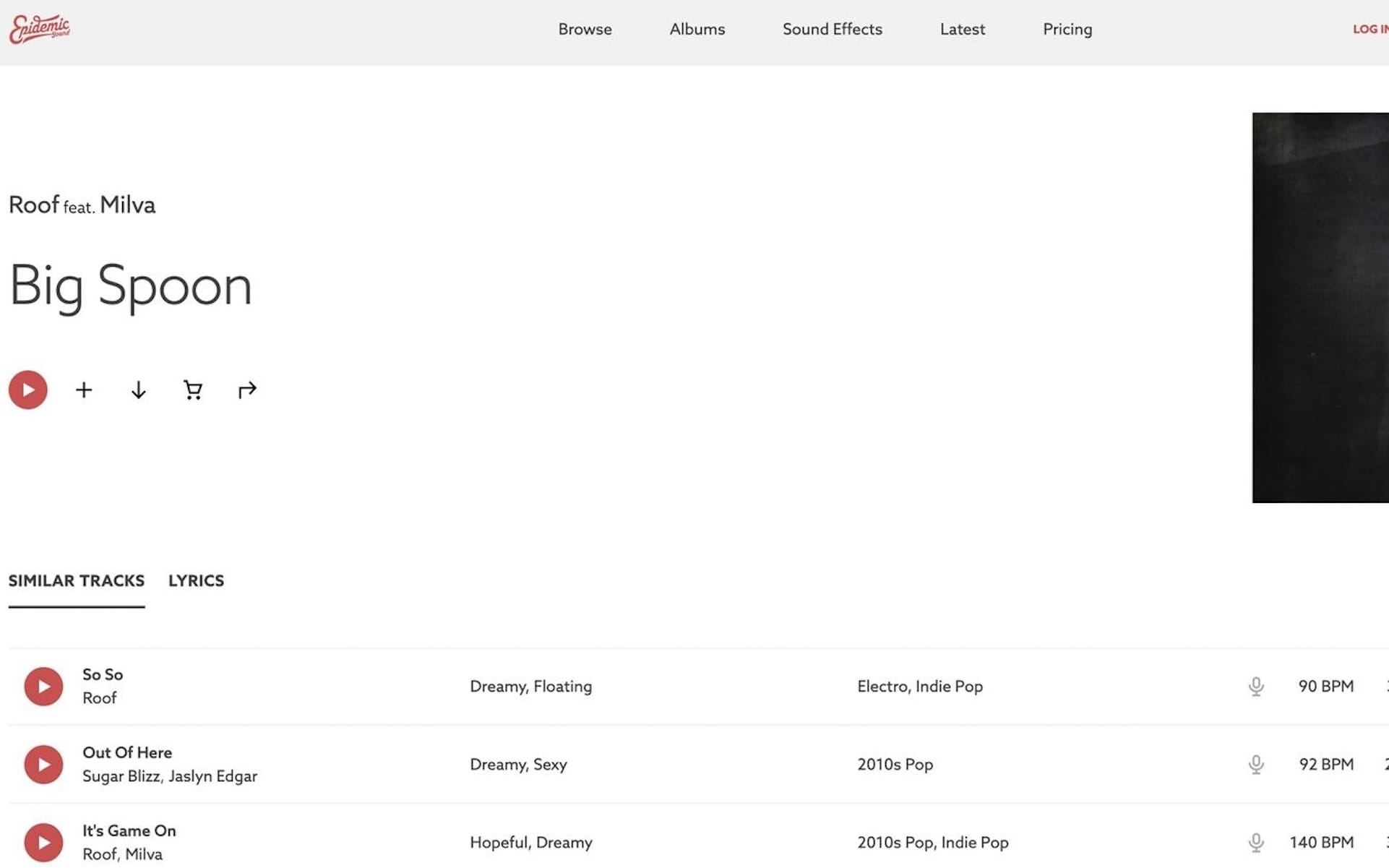Click the Log In link

[x=1369, y=30]
